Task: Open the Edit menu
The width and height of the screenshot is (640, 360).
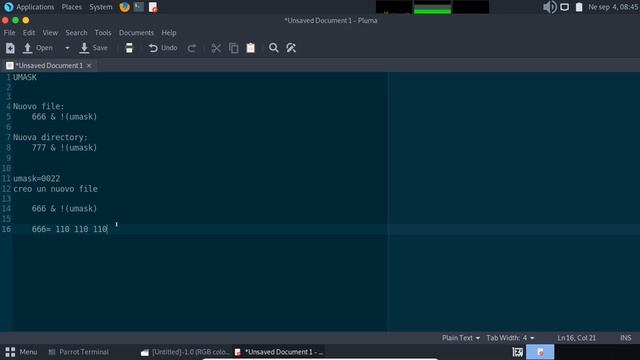Action: coord(29,33)
